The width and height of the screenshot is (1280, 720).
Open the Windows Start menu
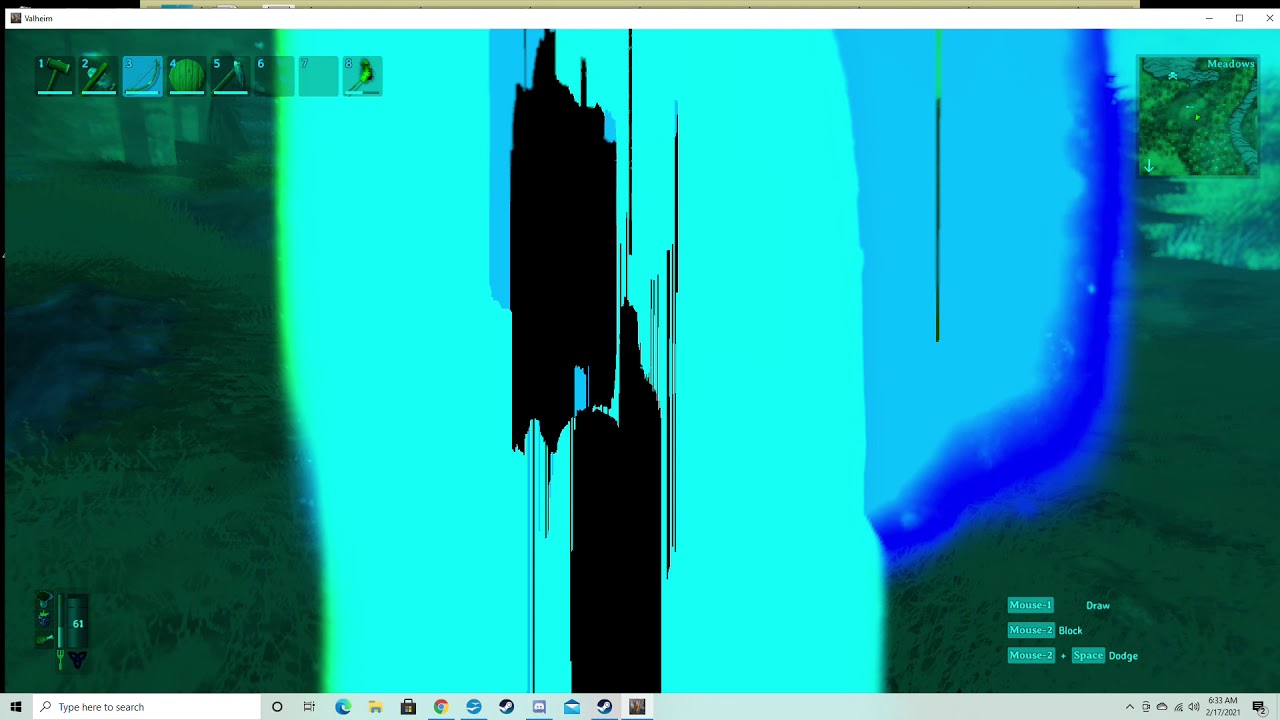pos(16,707)
